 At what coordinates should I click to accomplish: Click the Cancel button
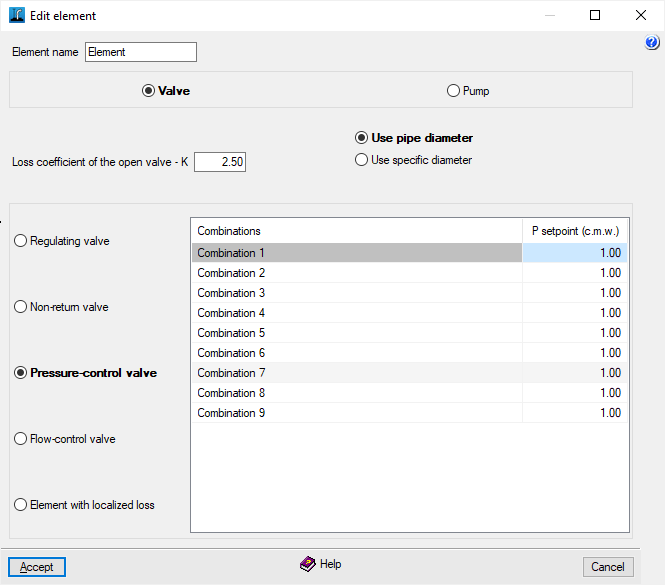coord(608,567)
